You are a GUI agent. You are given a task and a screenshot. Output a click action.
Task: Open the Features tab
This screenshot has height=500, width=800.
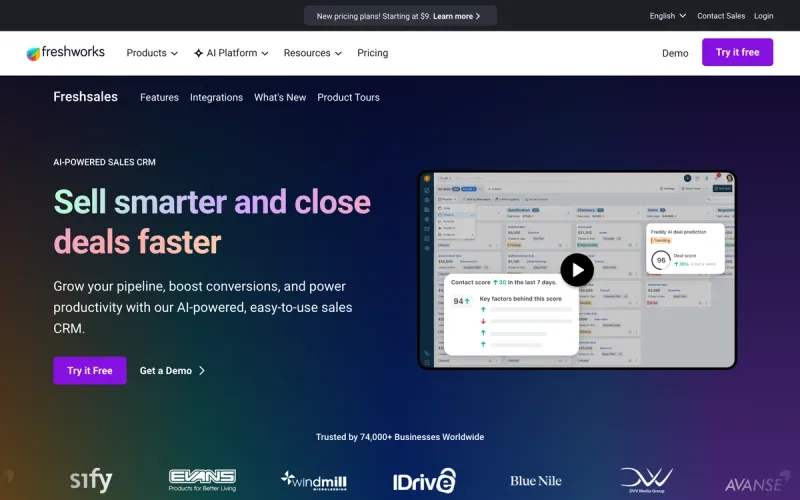[159, 97]
